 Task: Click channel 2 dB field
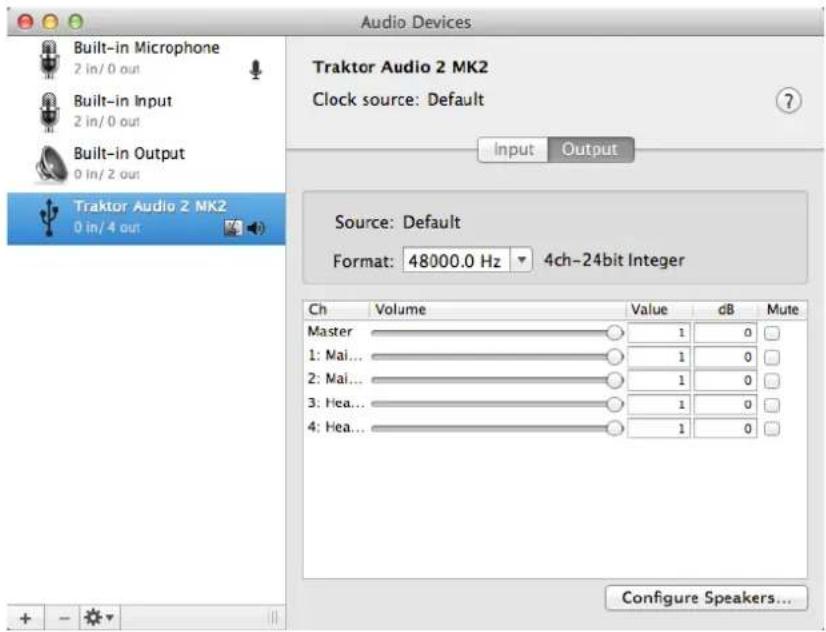(x=725, y=381)
